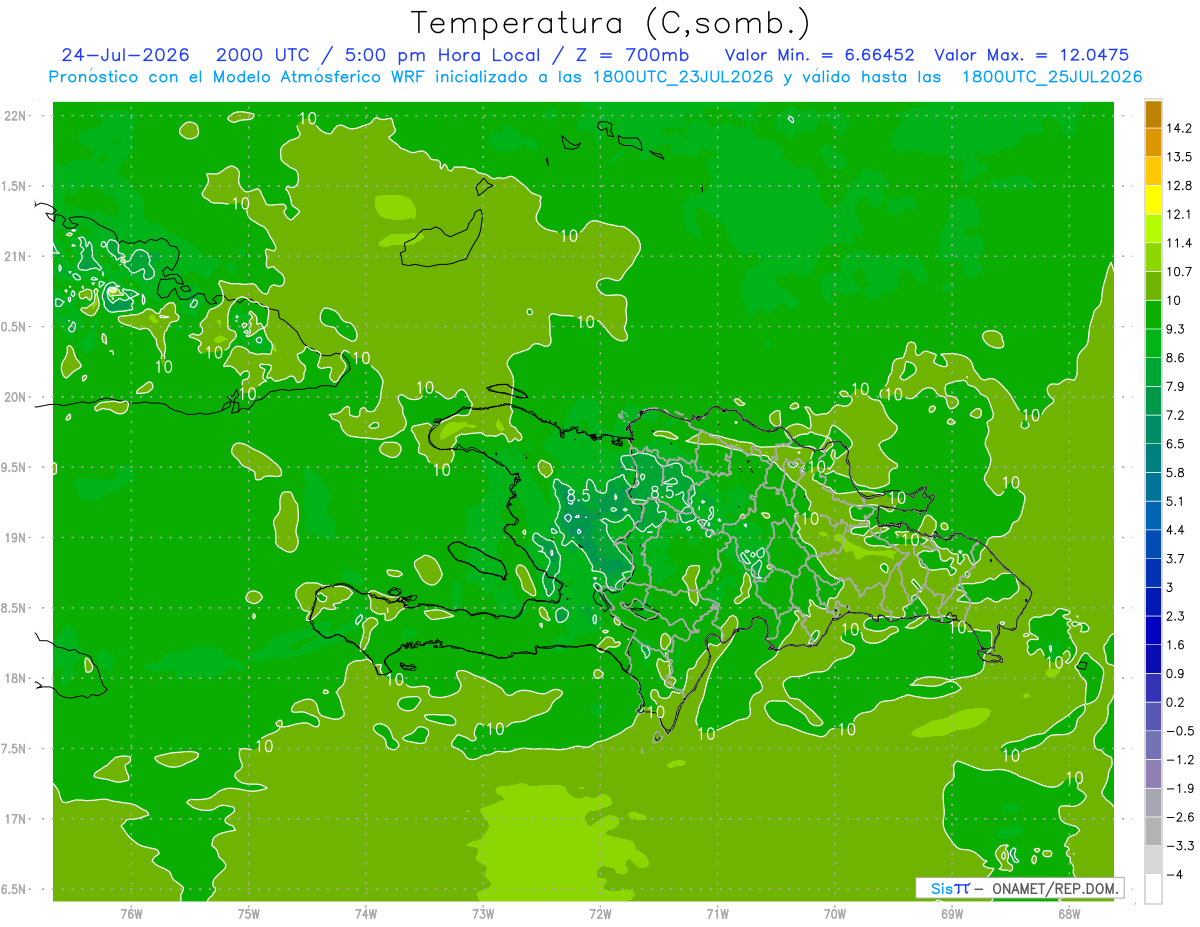Click the '73W' longitude axis label
Image resolution: width=1200 pixels, height=927 pixels.
[x=483, y=915]
